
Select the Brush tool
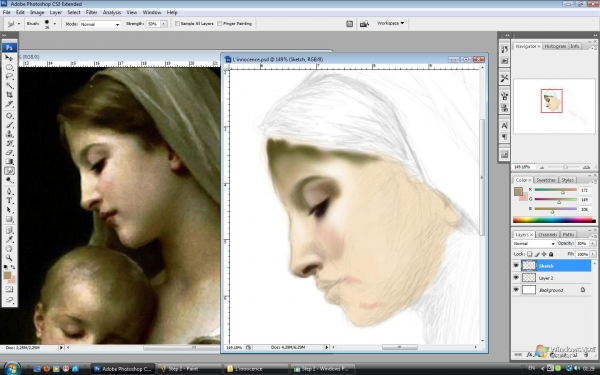tap(9, 125)
